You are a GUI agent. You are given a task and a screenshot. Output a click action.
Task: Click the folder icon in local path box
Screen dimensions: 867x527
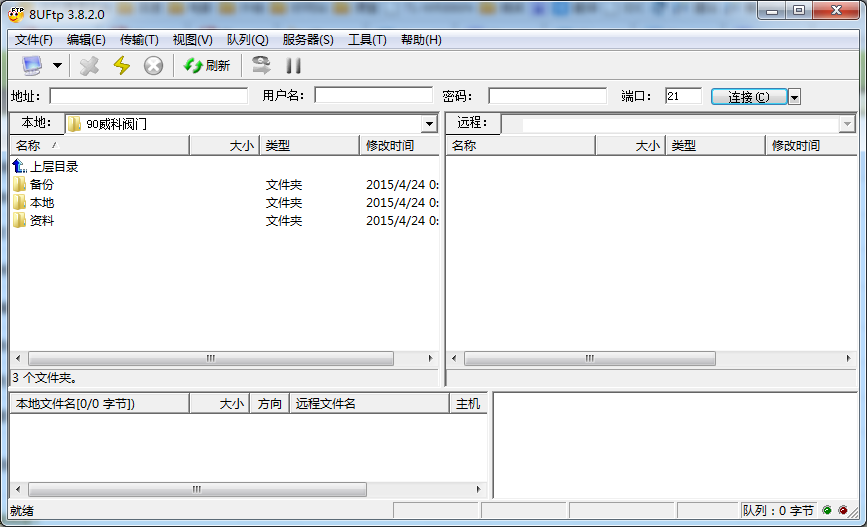pos(75,124)
